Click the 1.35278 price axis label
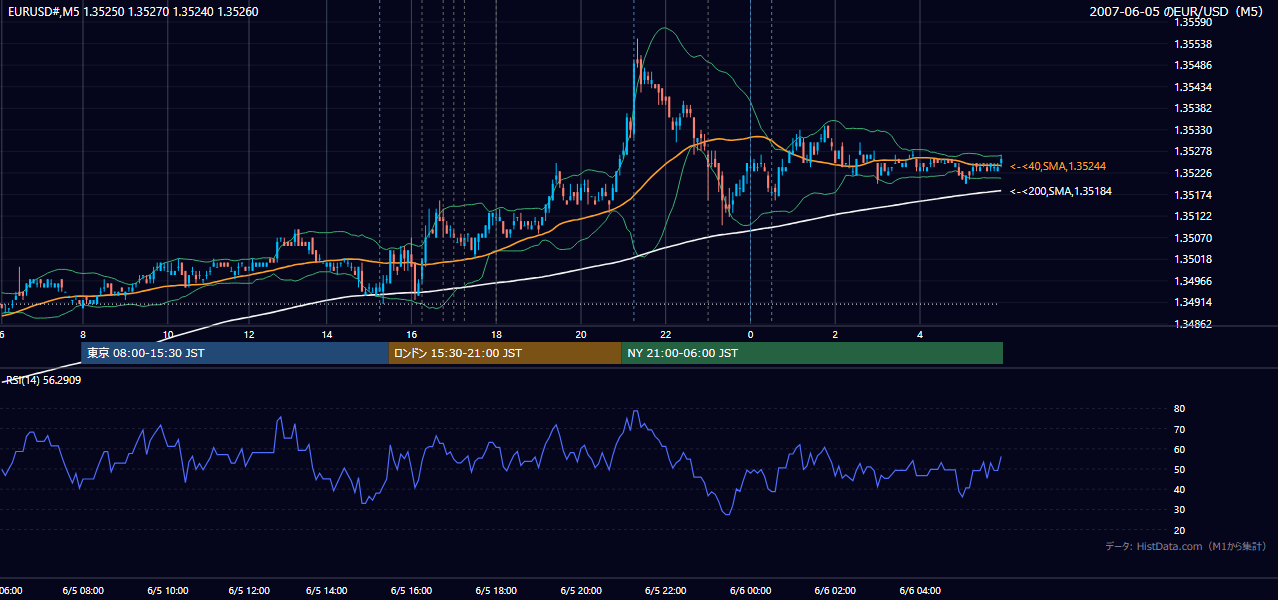 [1194, 152]
